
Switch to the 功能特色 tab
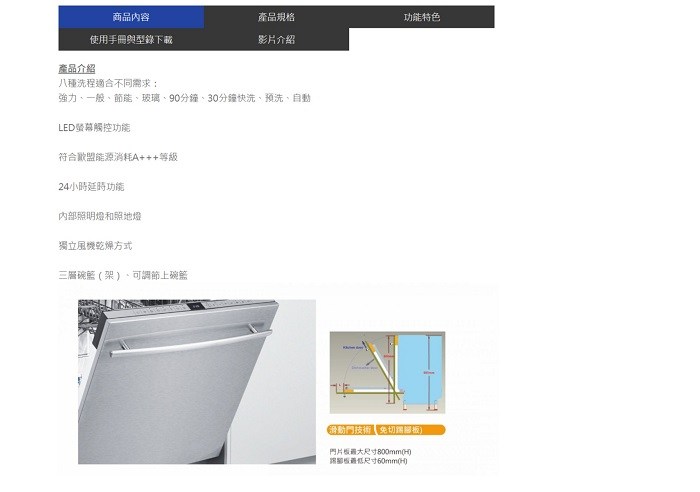pos(422,17)
